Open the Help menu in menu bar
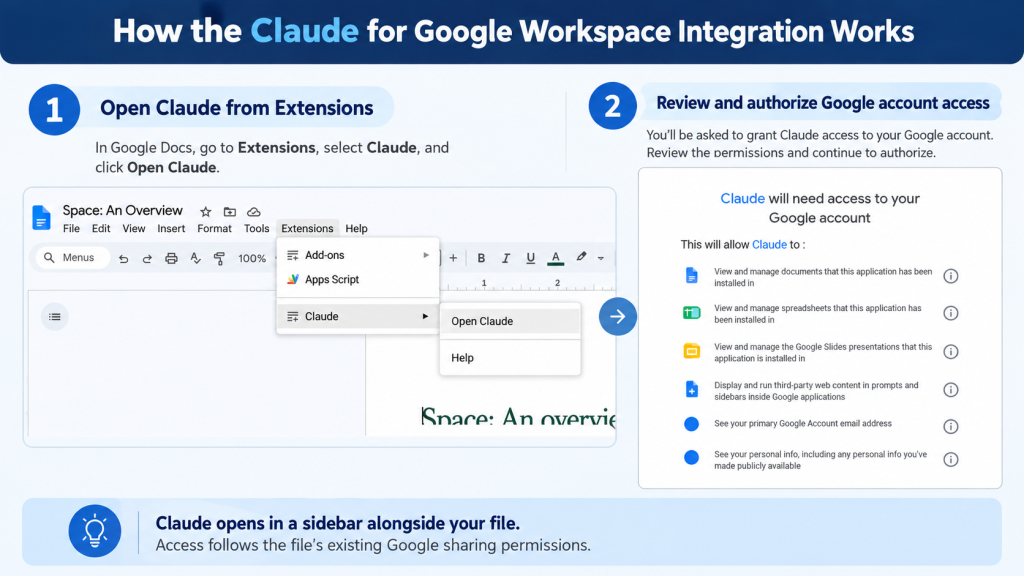 click(x=357, y=229)
